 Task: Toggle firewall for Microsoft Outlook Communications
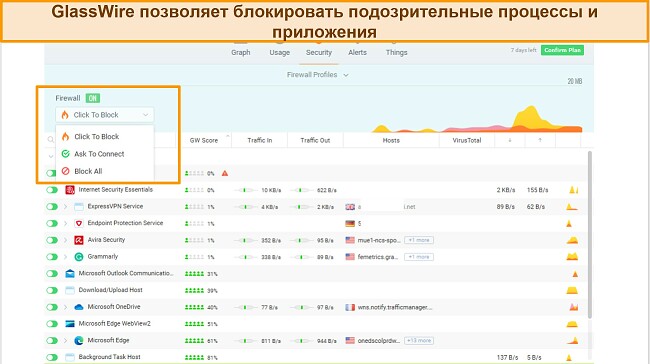click(x=52, y=274)
